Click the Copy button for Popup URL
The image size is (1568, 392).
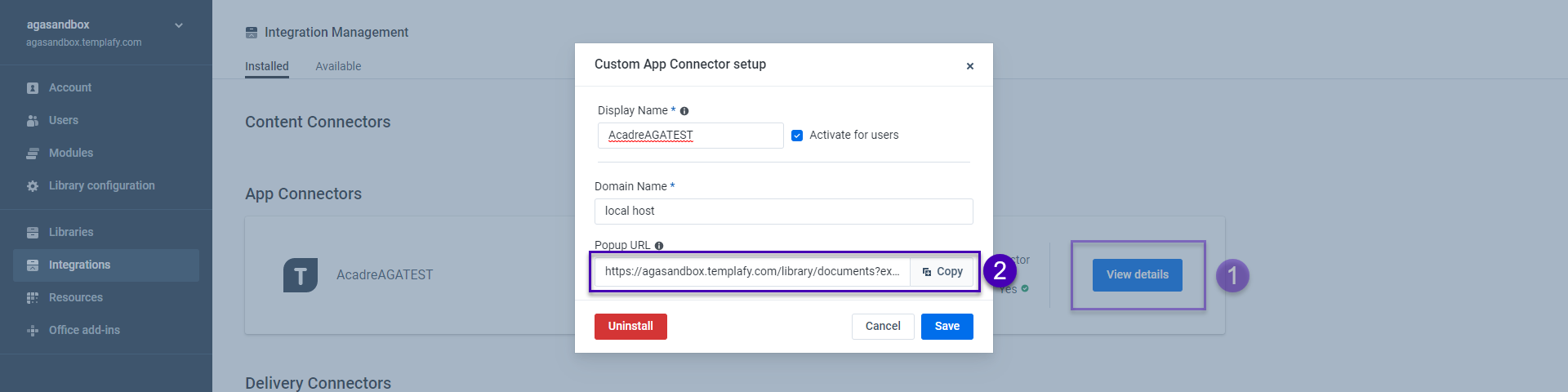point(942,272)
